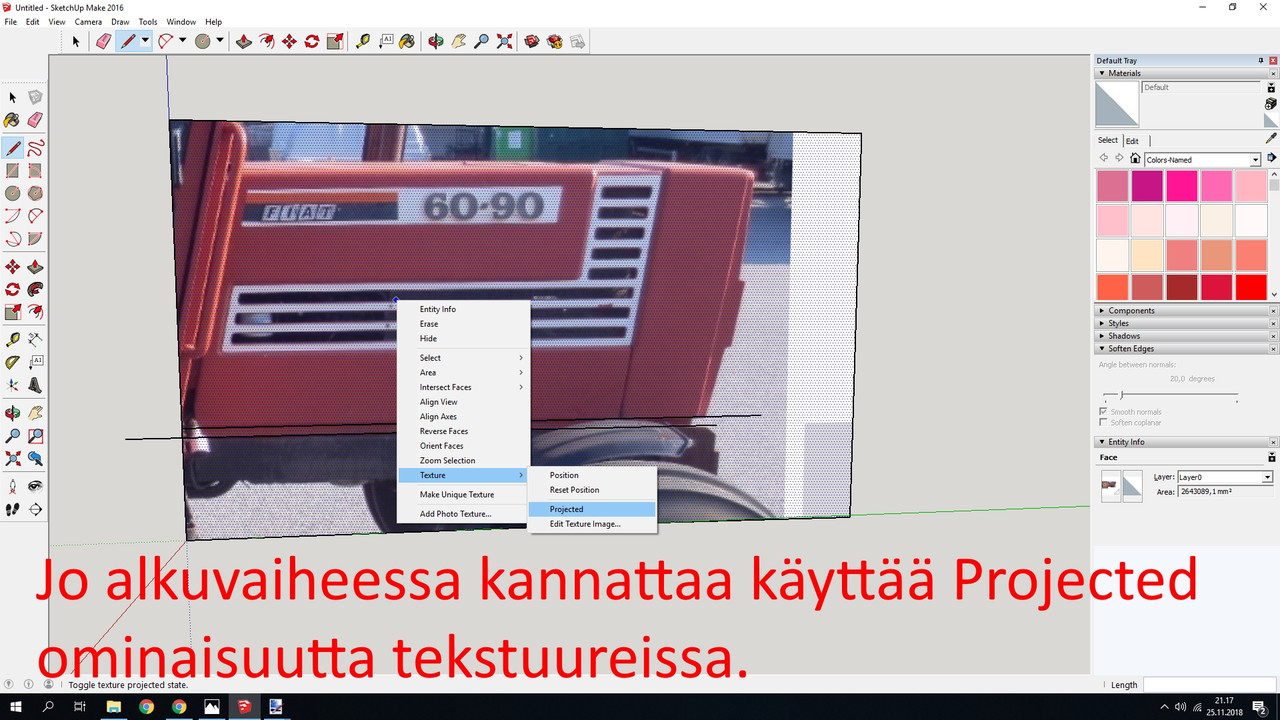
Task: Select the Rectangle tool in left palette
Action: (13, 171)
